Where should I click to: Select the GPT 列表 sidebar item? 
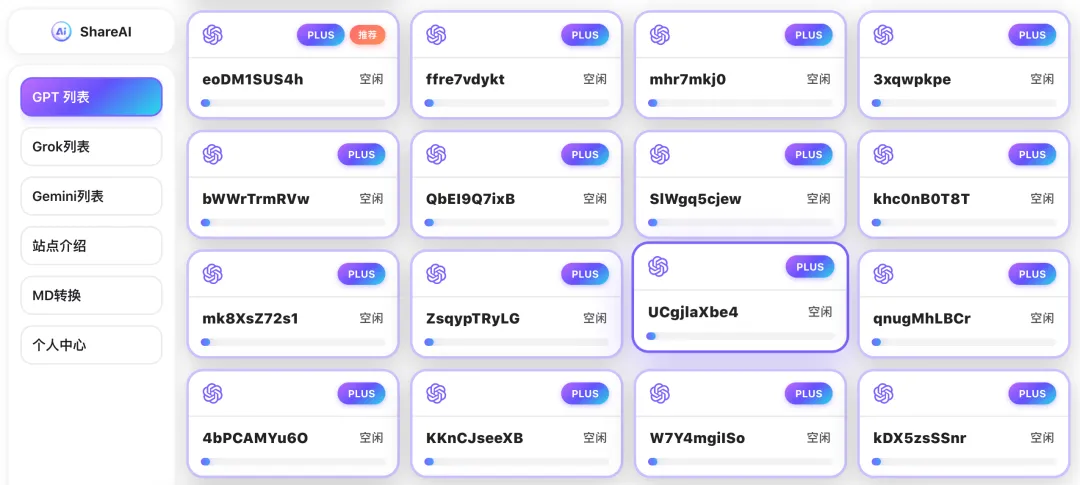[91, 97]
